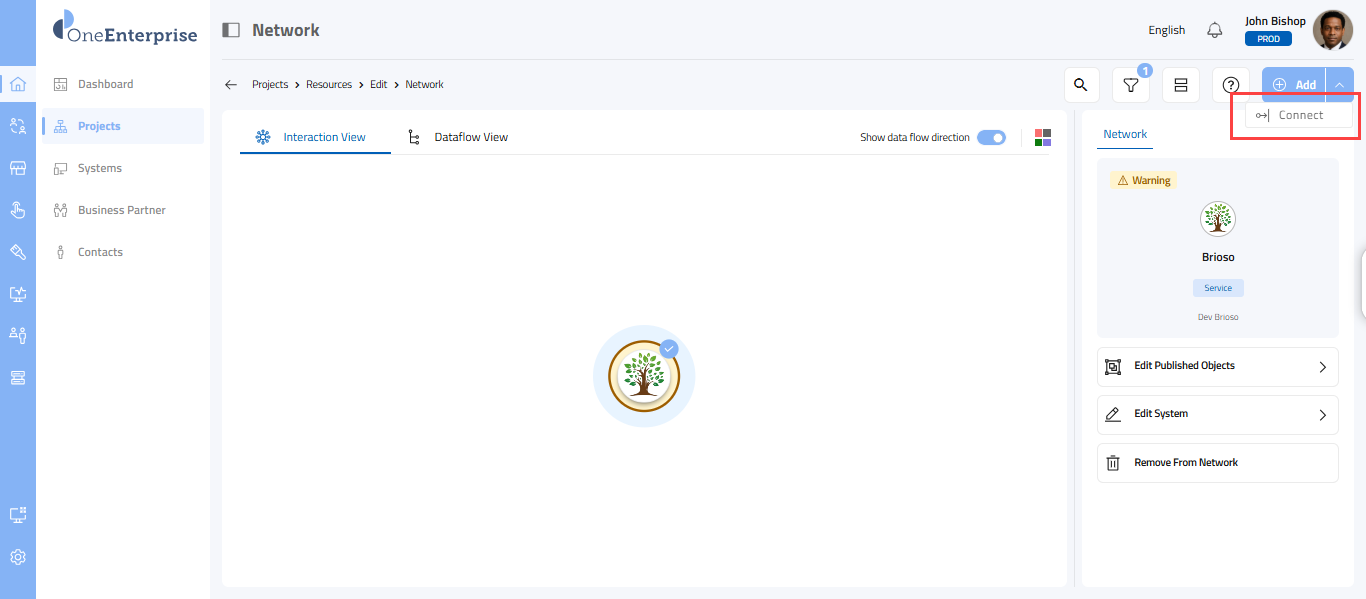Click the search magnifier icon
The image size is (1366, 599).
(1080, 85)
